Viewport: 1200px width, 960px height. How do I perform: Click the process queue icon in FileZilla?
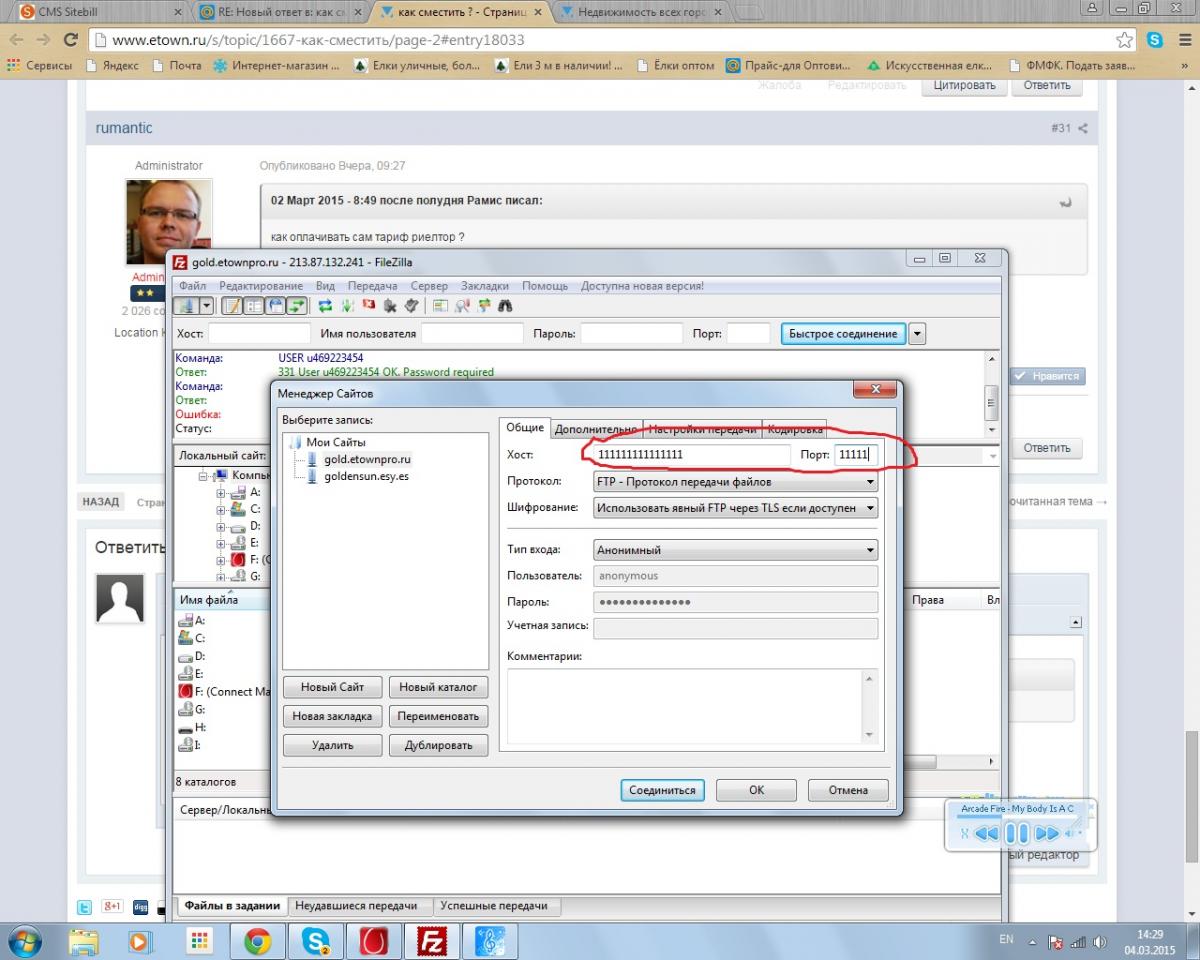pyautogui.click(x=349, y=306)
